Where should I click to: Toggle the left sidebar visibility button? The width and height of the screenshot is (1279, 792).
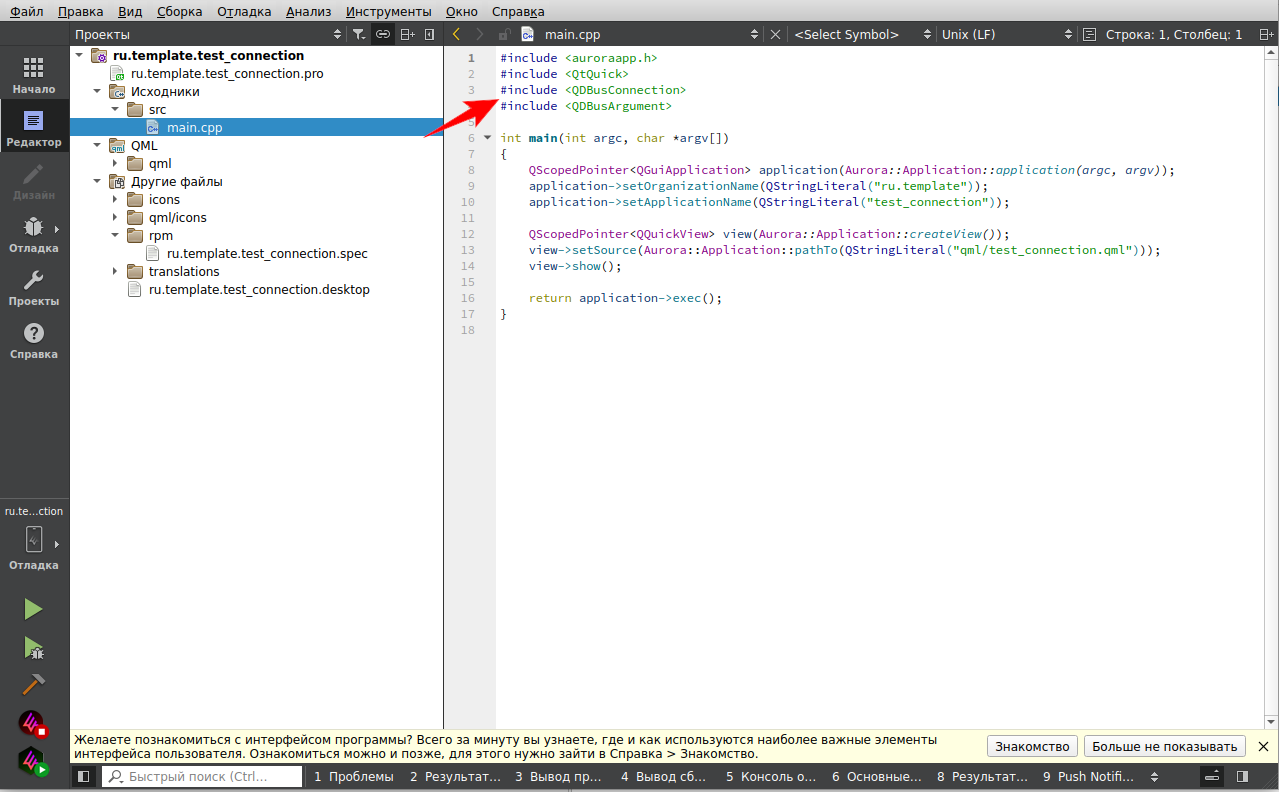tap(84, 776)
